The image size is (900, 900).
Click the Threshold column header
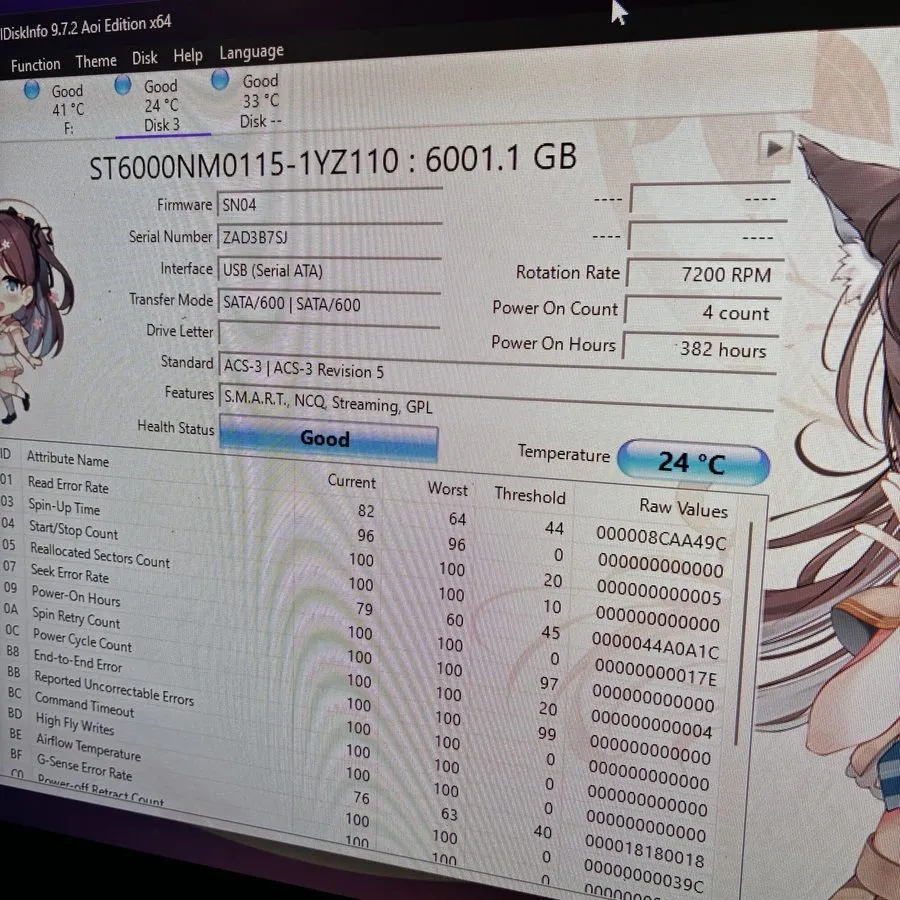pos(530,494)
